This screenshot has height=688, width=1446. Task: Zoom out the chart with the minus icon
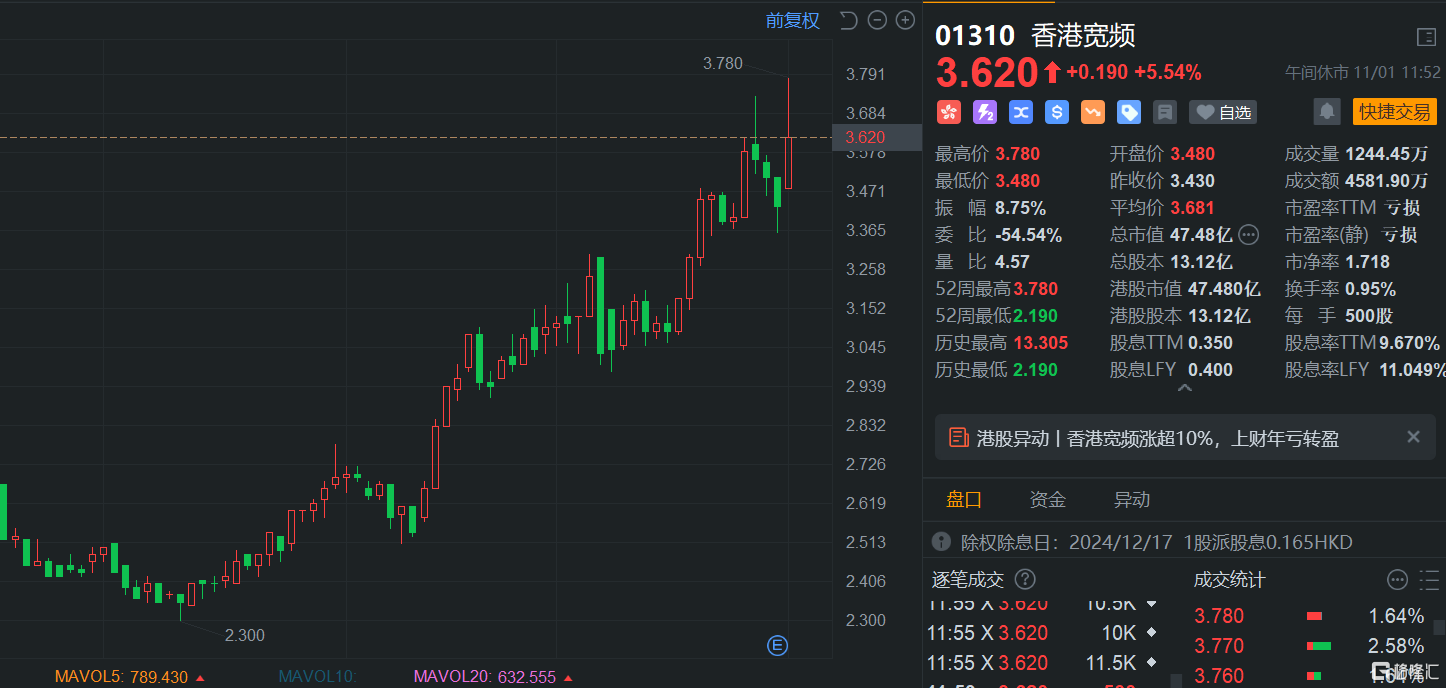pos(877,20)
